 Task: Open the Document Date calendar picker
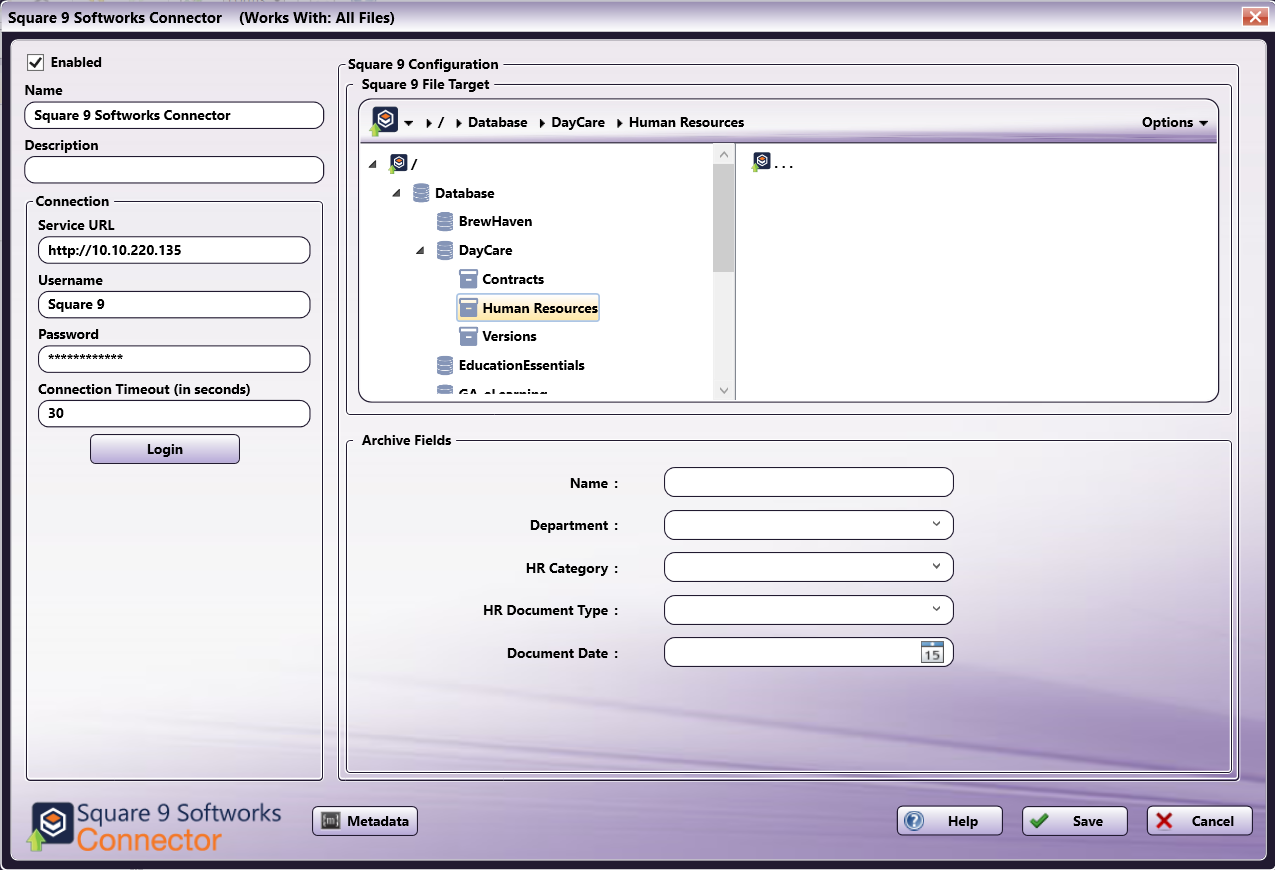coord(932,652)
